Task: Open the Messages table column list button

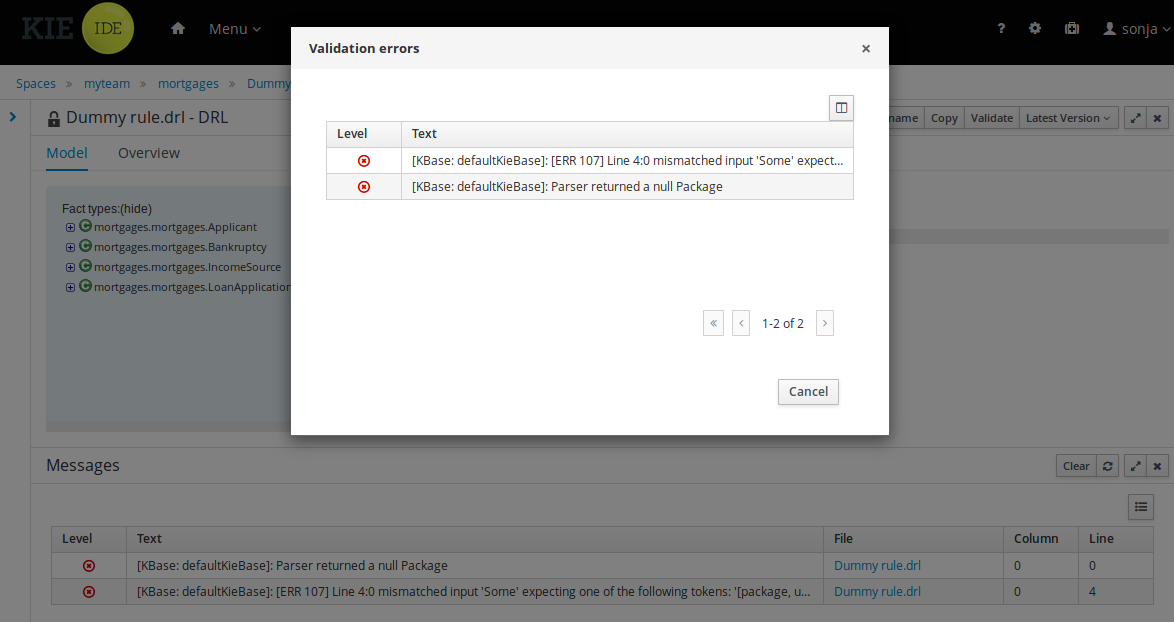Action: 1140,507
